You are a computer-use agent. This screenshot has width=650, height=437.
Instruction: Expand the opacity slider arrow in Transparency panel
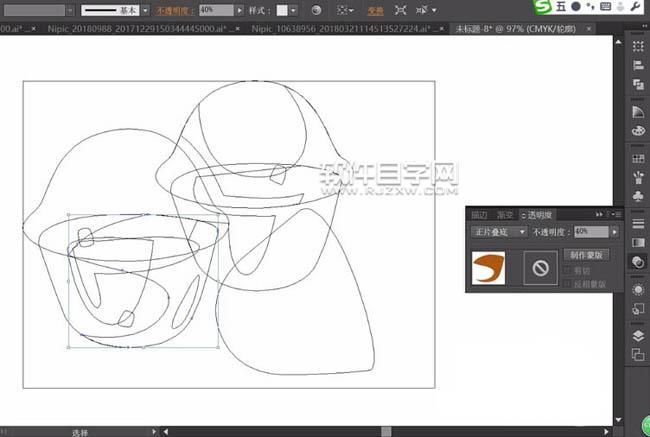[x=614, y=231]
